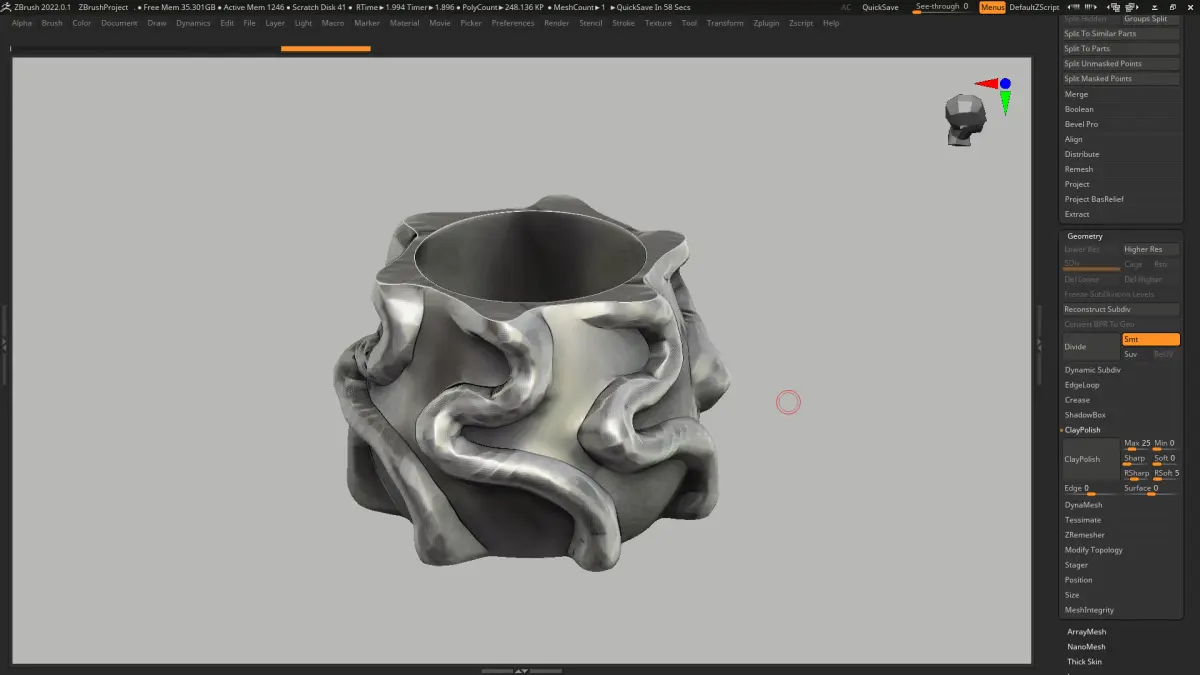Click the Divide button
The width and height of the screenshot is (1200, 675).
pos(1090,346)
